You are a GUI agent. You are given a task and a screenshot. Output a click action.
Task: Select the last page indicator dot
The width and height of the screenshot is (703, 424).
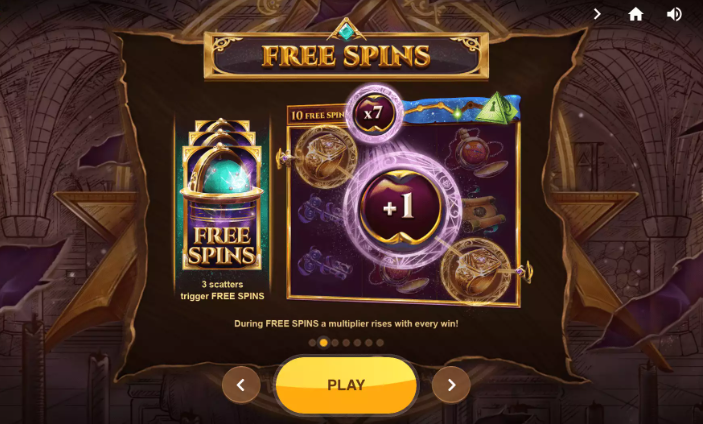click(380, 343)
